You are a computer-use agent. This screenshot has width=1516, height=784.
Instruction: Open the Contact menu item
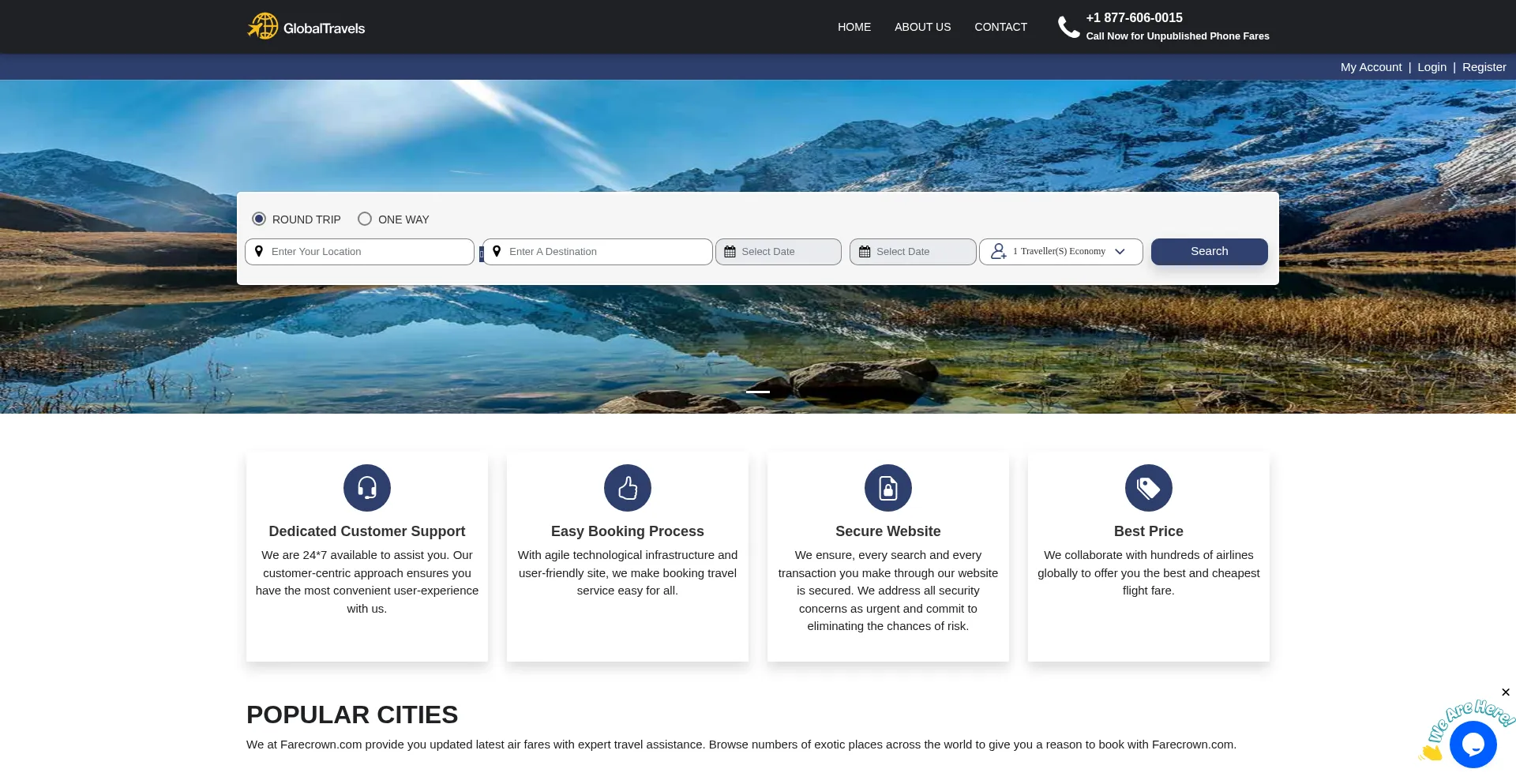1000,27
